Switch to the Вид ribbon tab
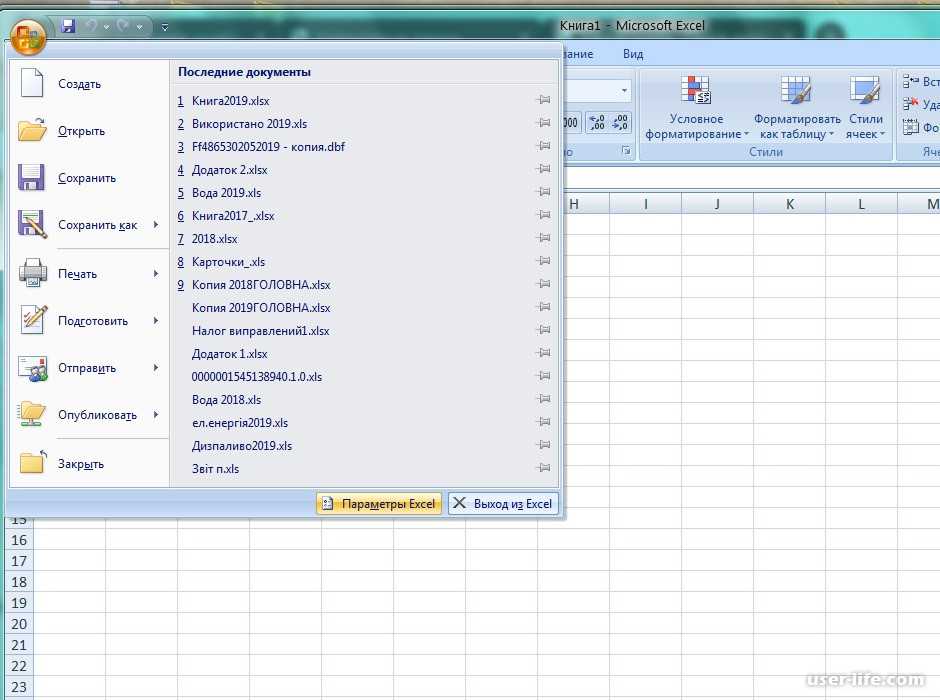 [633, 54]
